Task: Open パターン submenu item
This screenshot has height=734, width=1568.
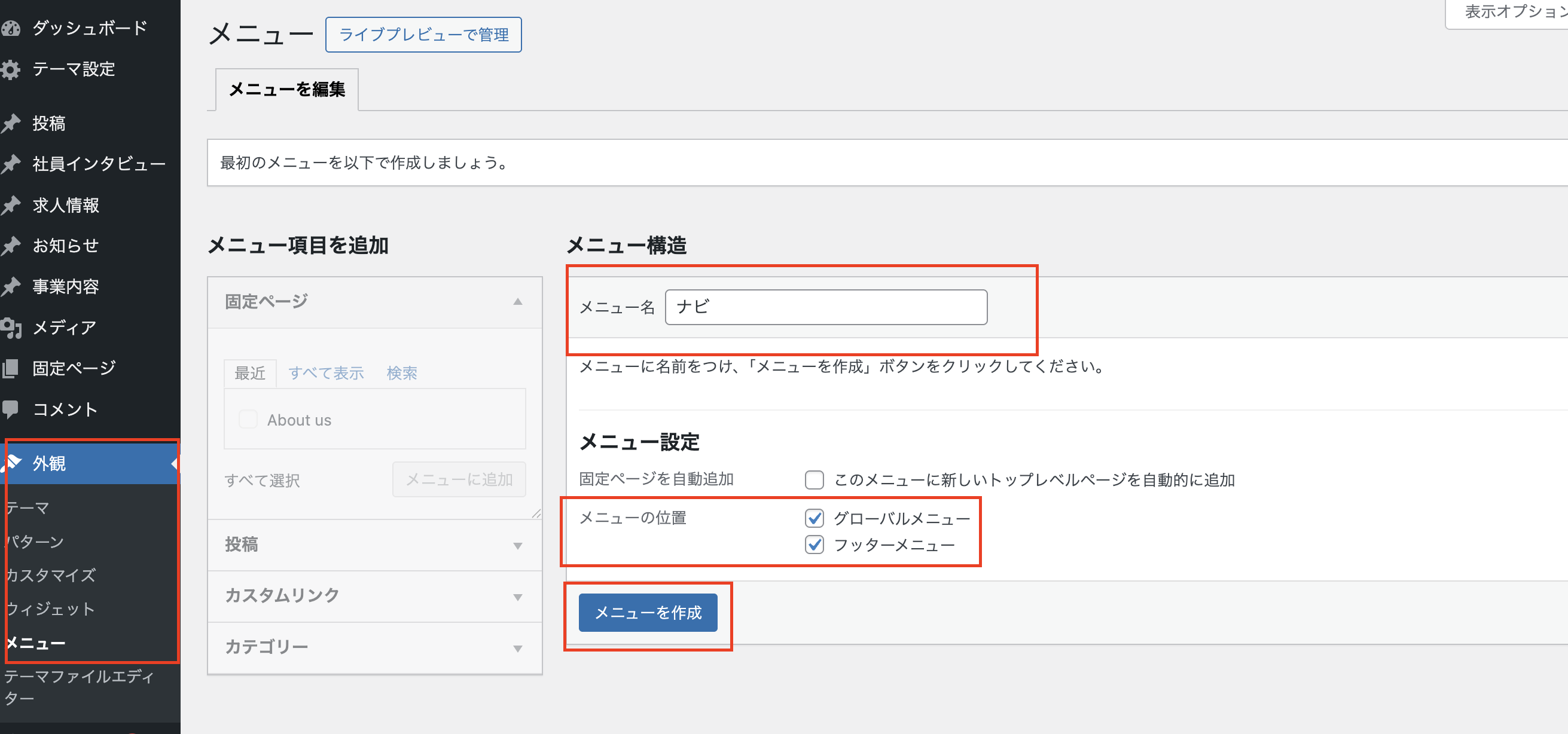Action: tap(34, 542)
